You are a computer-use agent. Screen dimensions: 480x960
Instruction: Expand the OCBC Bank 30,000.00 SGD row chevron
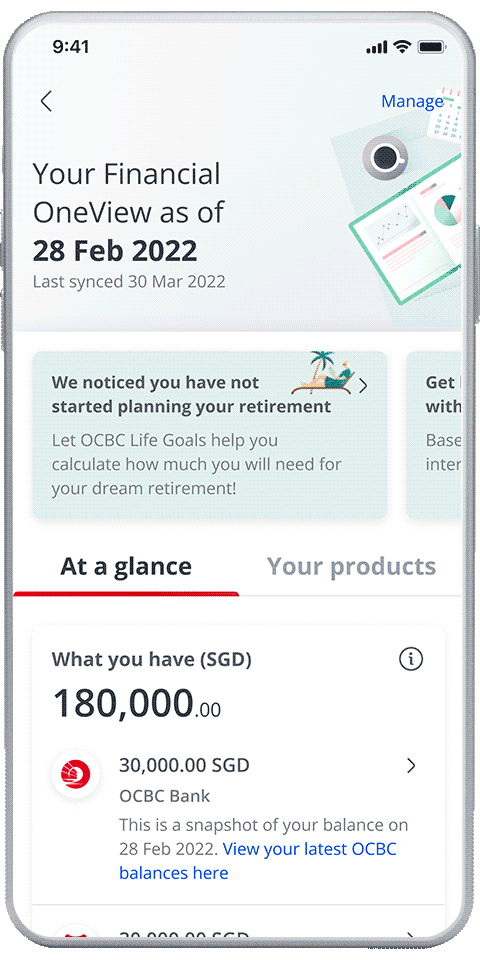411,765
